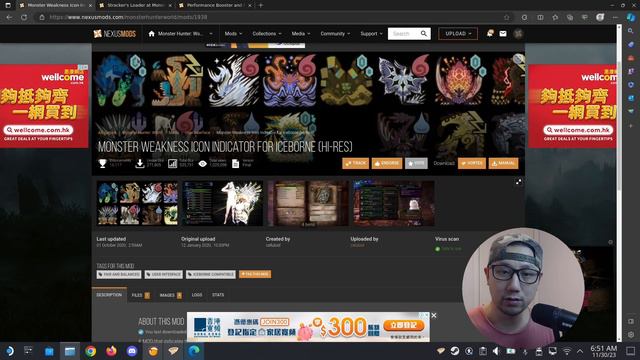Open the browser split screen icon
Image resolution: width=640 pixels, height=360 pixels.
tap(540, 18)
